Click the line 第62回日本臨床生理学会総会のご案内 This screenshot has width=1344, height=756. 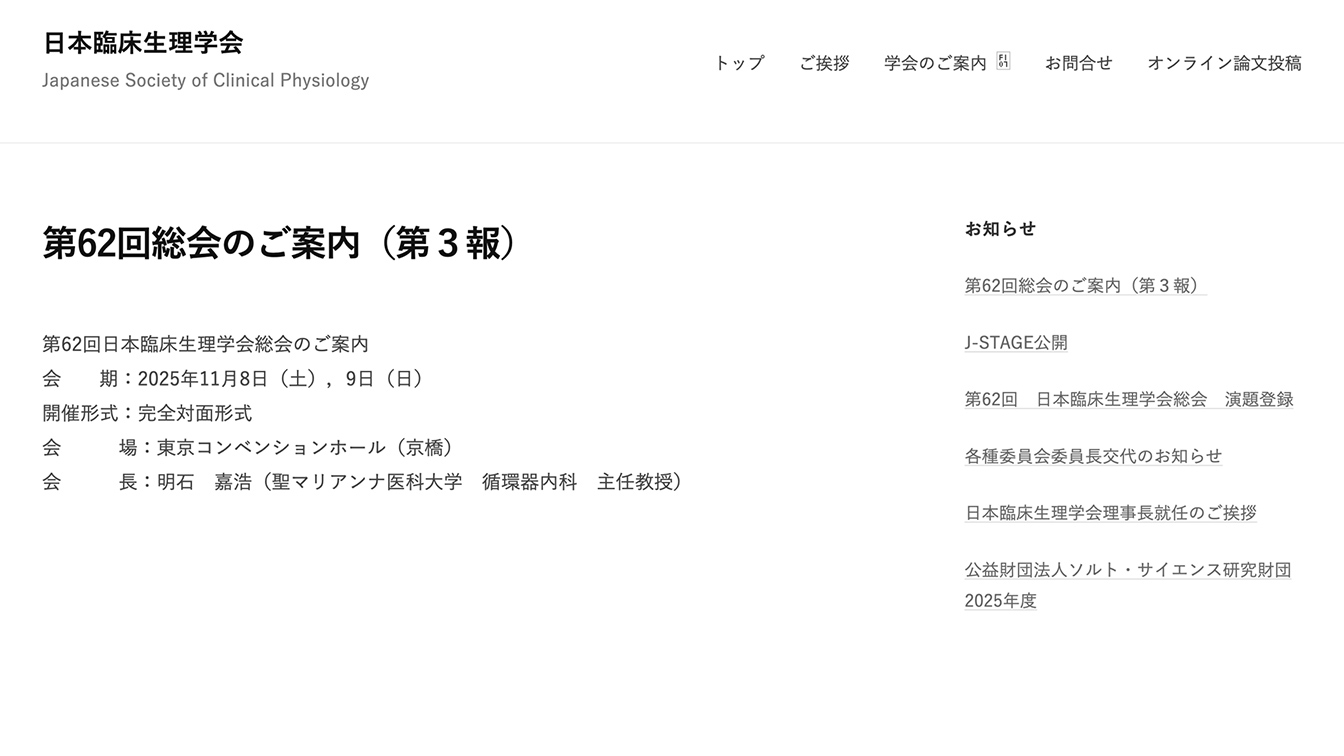(206, 344)
